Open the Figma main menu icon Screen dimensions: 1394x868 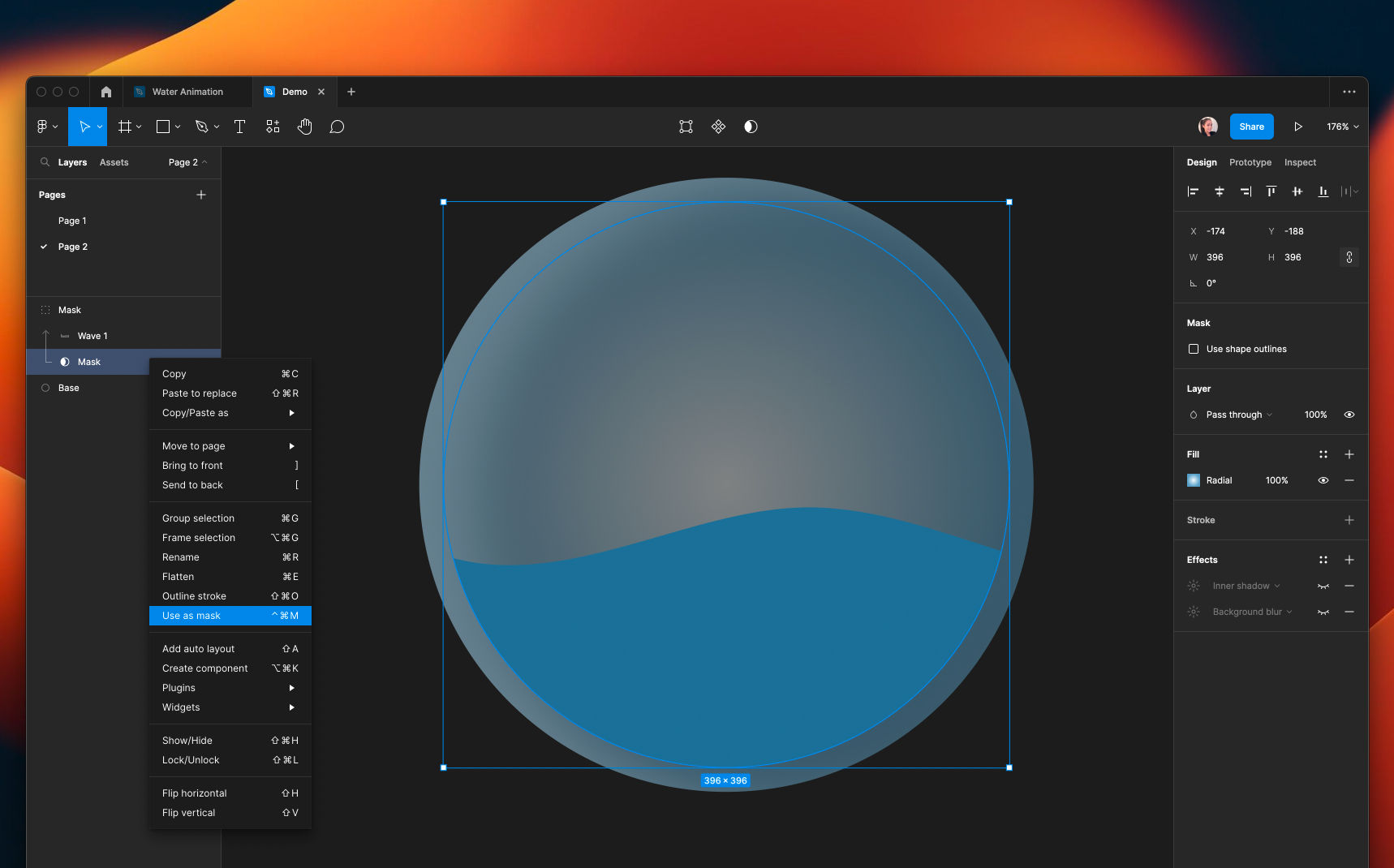[x=42, y=127]
